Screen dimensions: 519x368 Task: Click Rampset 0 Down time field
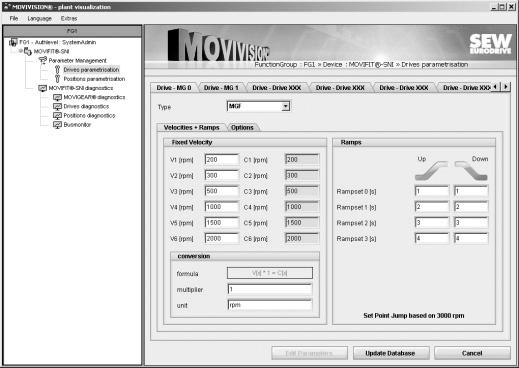(x=471, y=191)
